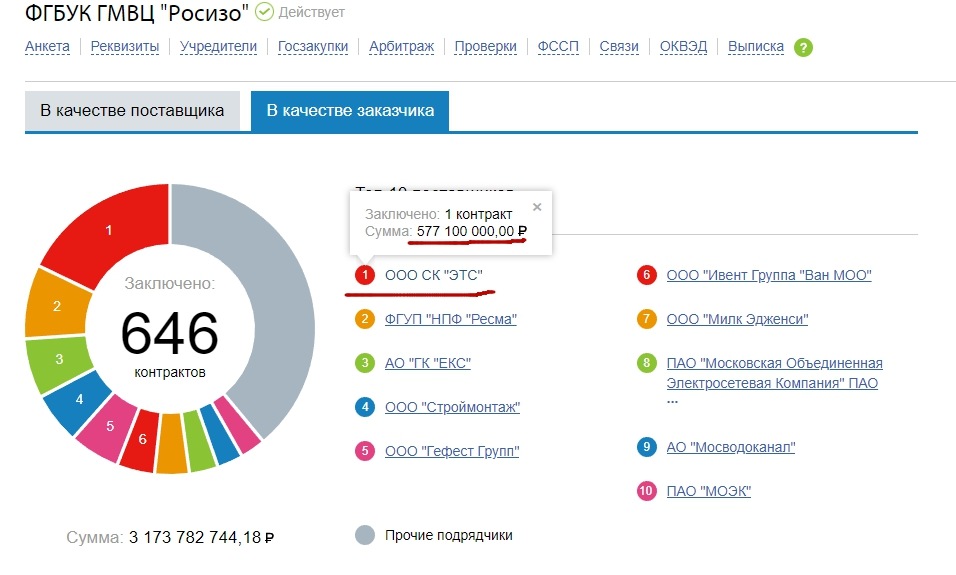Screen dimensions: 956x575
Task: Open supplier ПАО "МОЭК"
Action: pyautogui.click(x=708, y=491)
